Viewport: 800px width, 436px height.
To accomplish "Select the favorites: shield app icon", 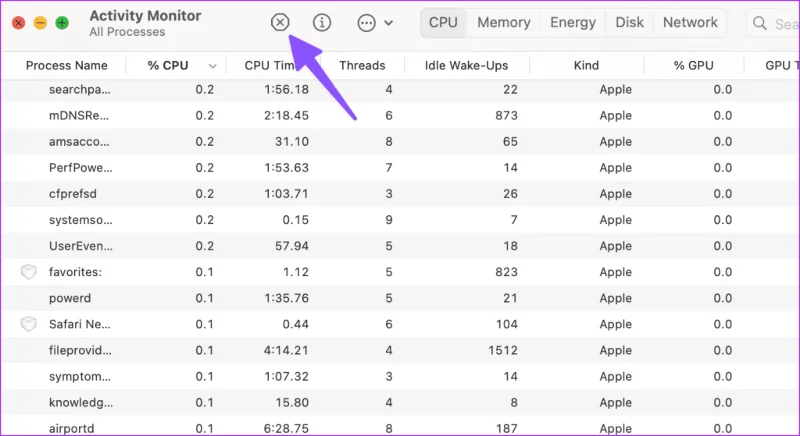I will click(28, 272).
